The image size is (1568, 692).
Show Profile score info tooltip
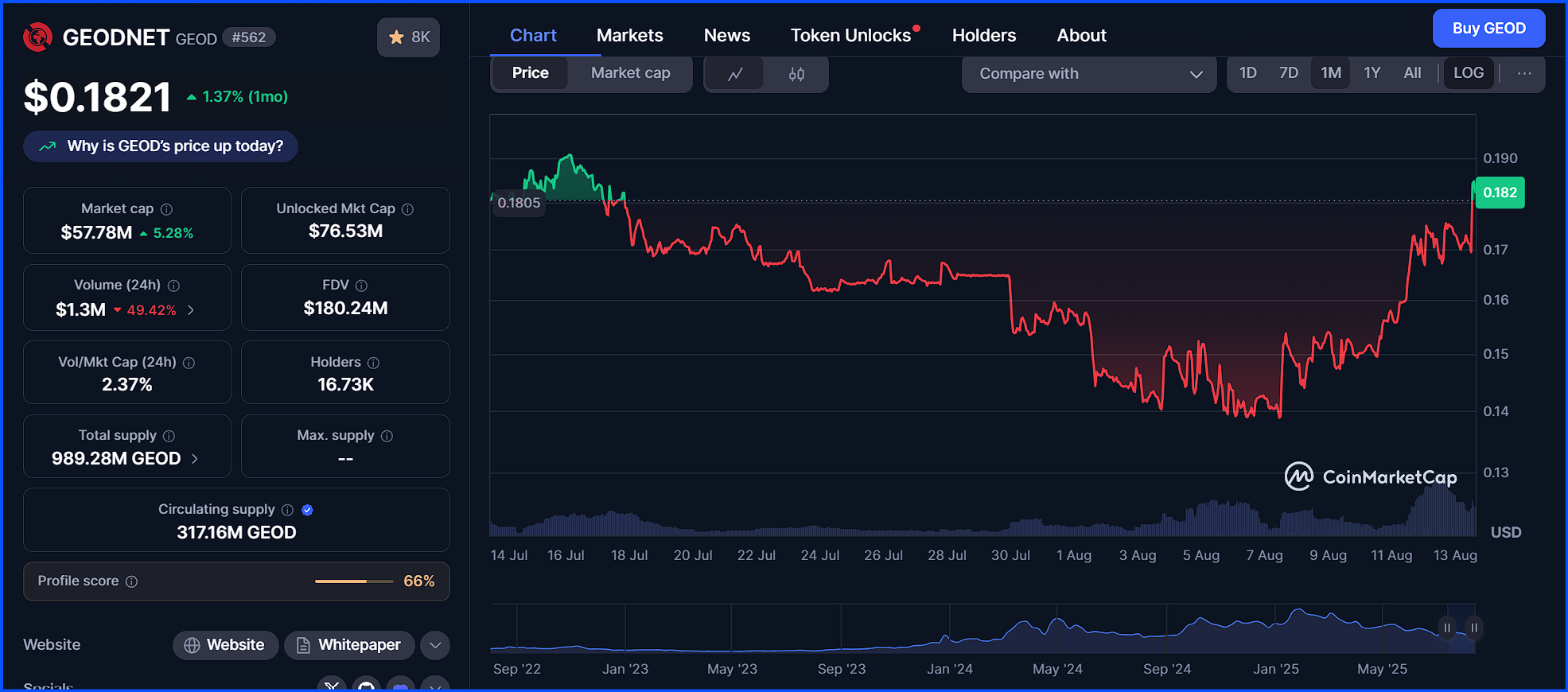pyautogui.click(x=131, y=581)
